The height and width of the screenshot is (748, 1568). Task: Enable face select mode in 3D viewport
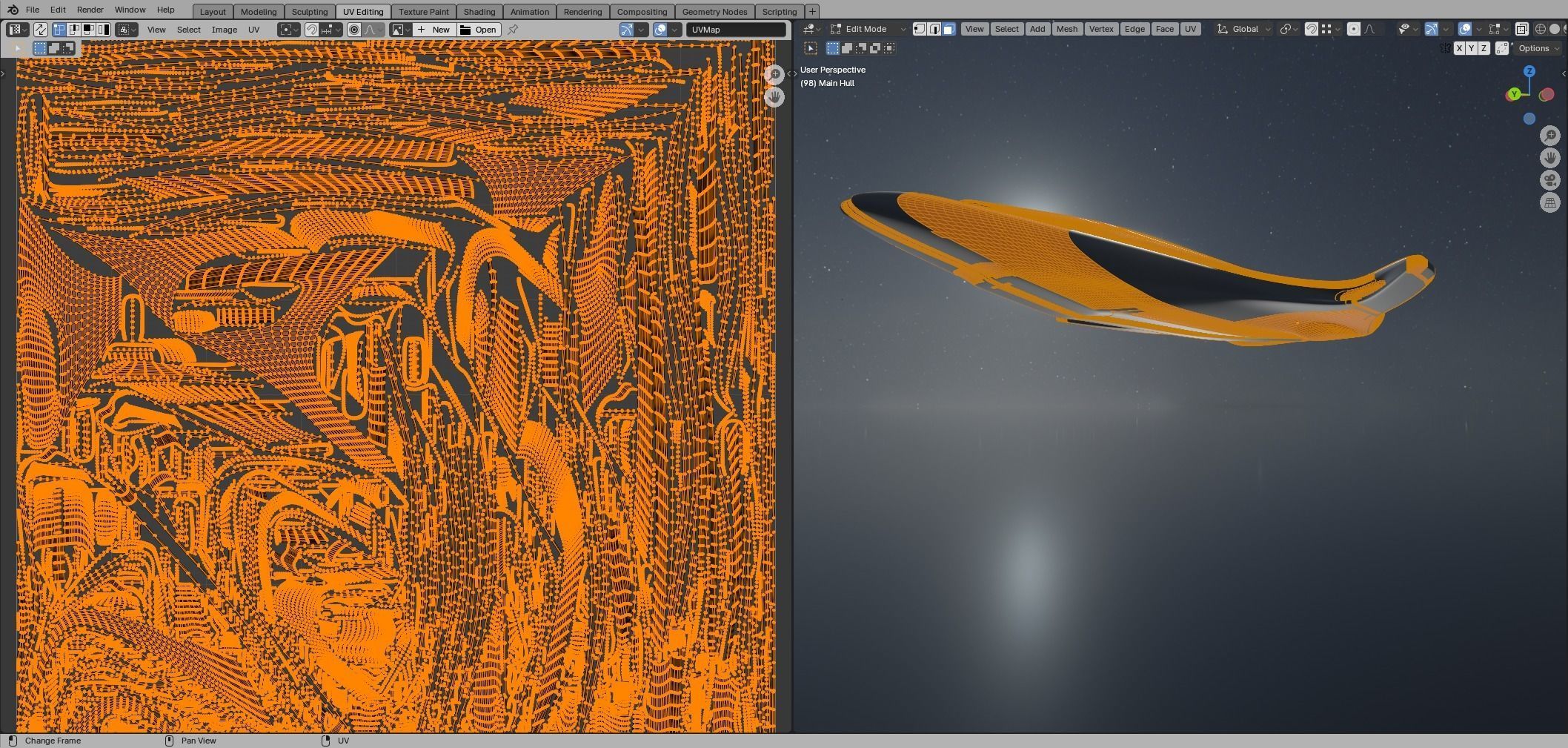(x=949, y=29)
